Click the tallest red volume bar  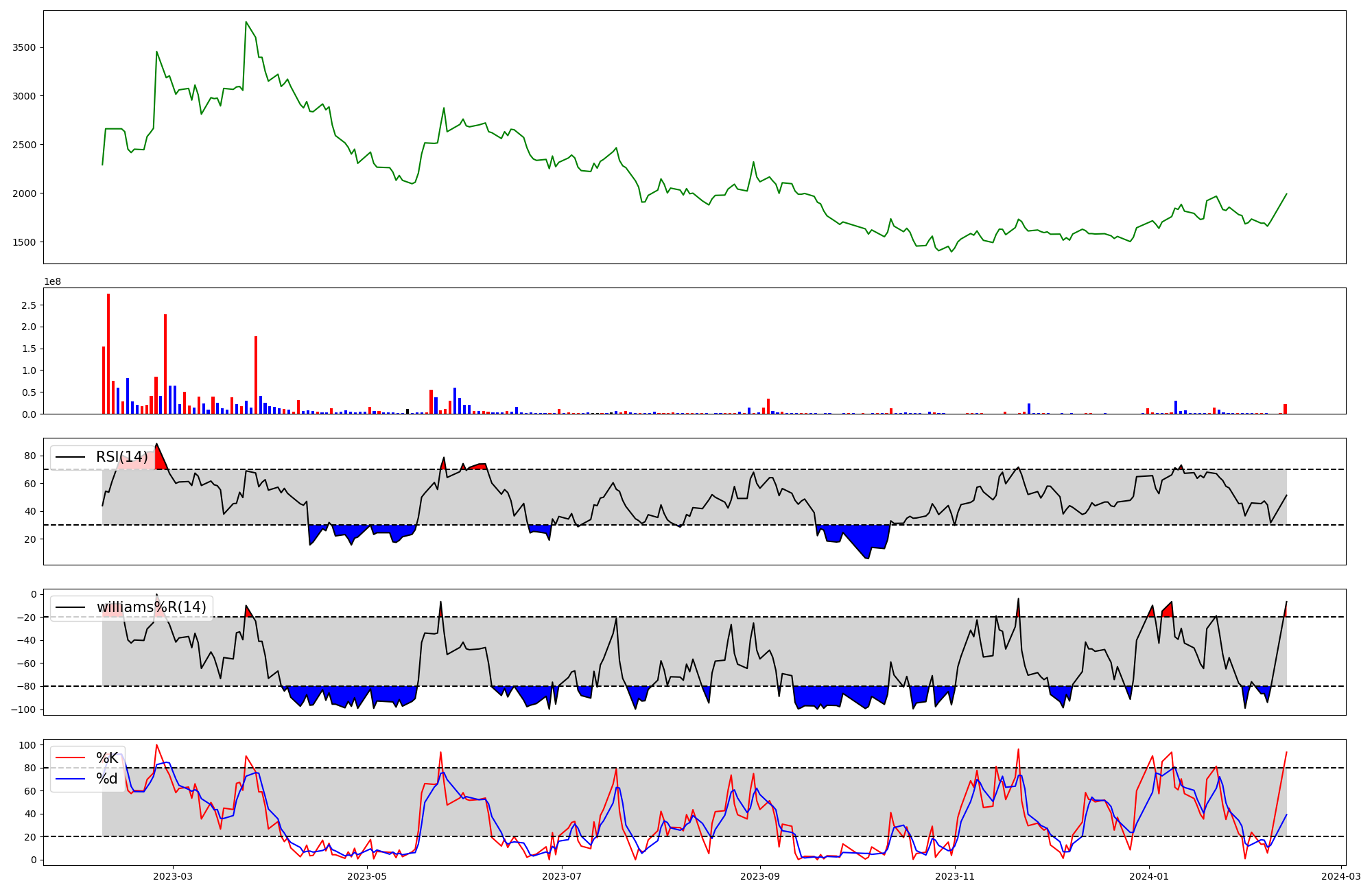point(108,353)
